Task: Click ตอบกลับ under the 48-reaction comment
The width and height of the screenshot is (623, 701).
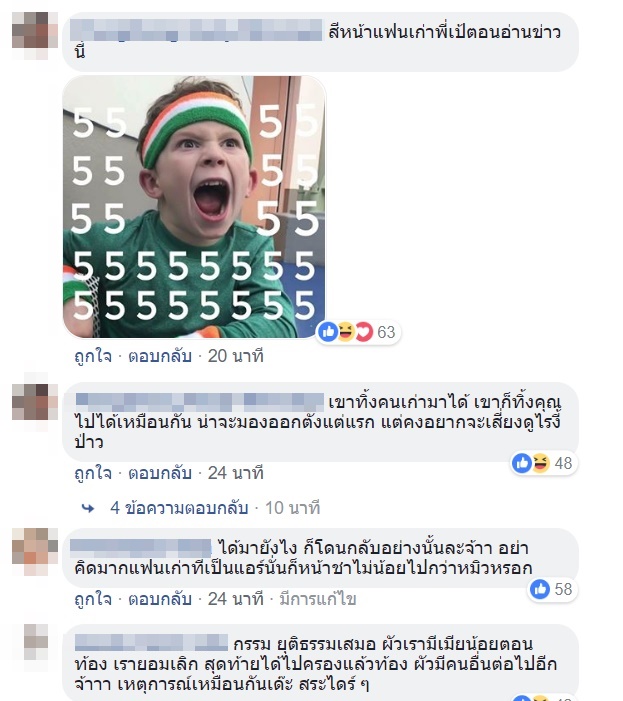Action: click(x=160, y=473)
